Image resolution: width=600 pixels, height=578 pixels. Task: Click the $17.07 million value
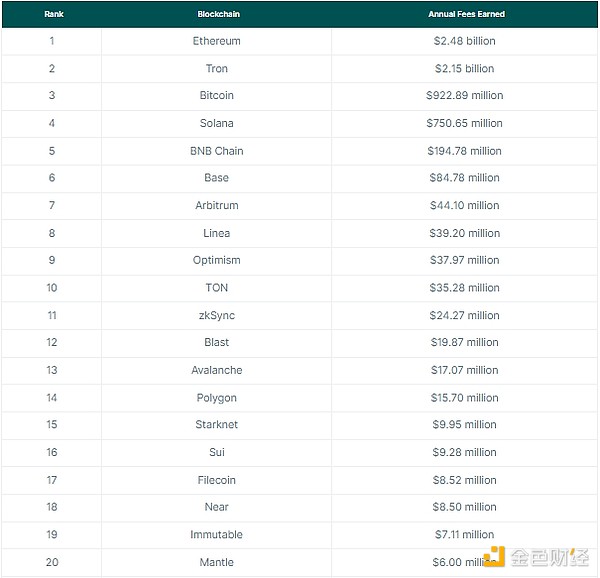[x=465, y=370]
